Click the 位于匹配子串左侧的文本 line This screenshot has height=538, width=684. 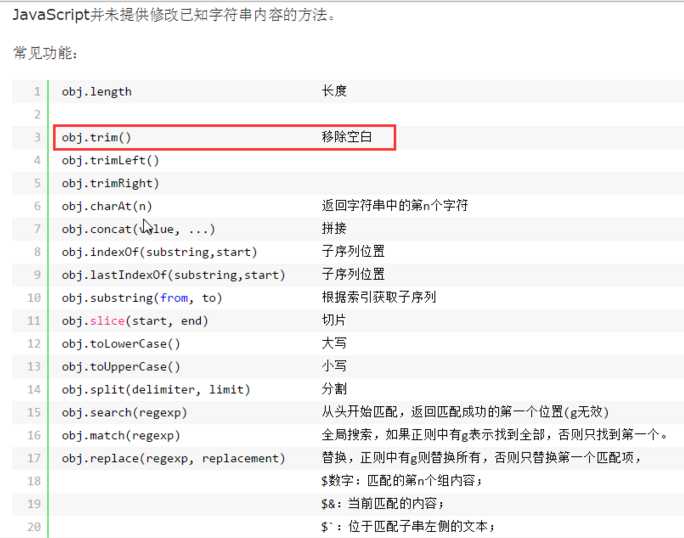click(408, 526)
